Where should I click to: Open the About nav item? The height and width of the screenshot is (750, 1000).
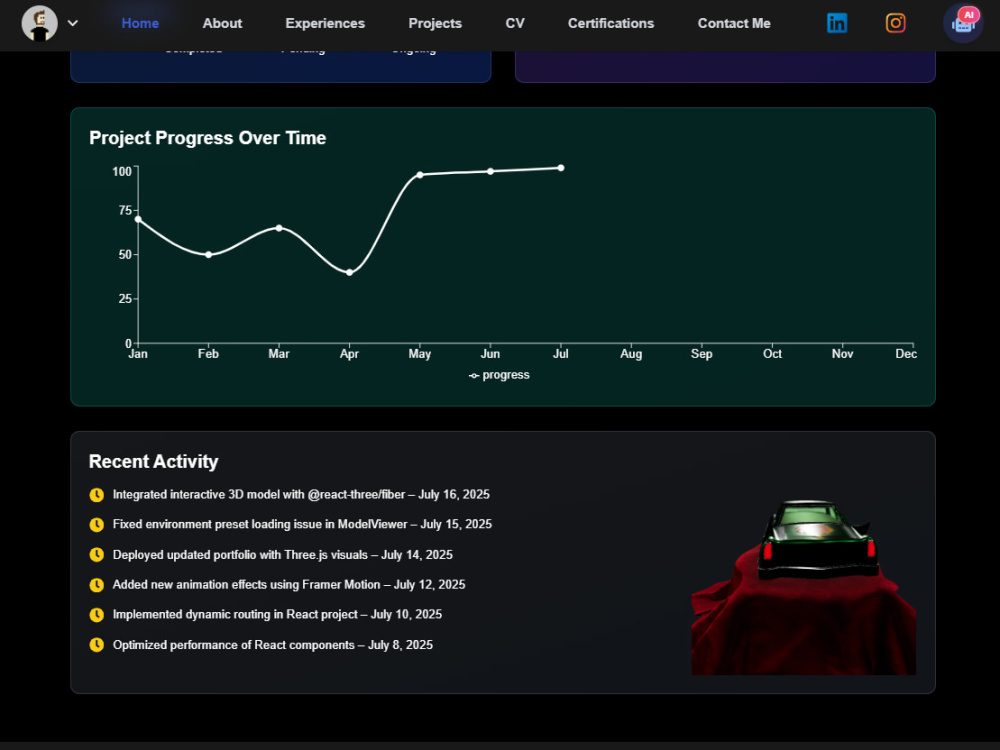(223, 23)
